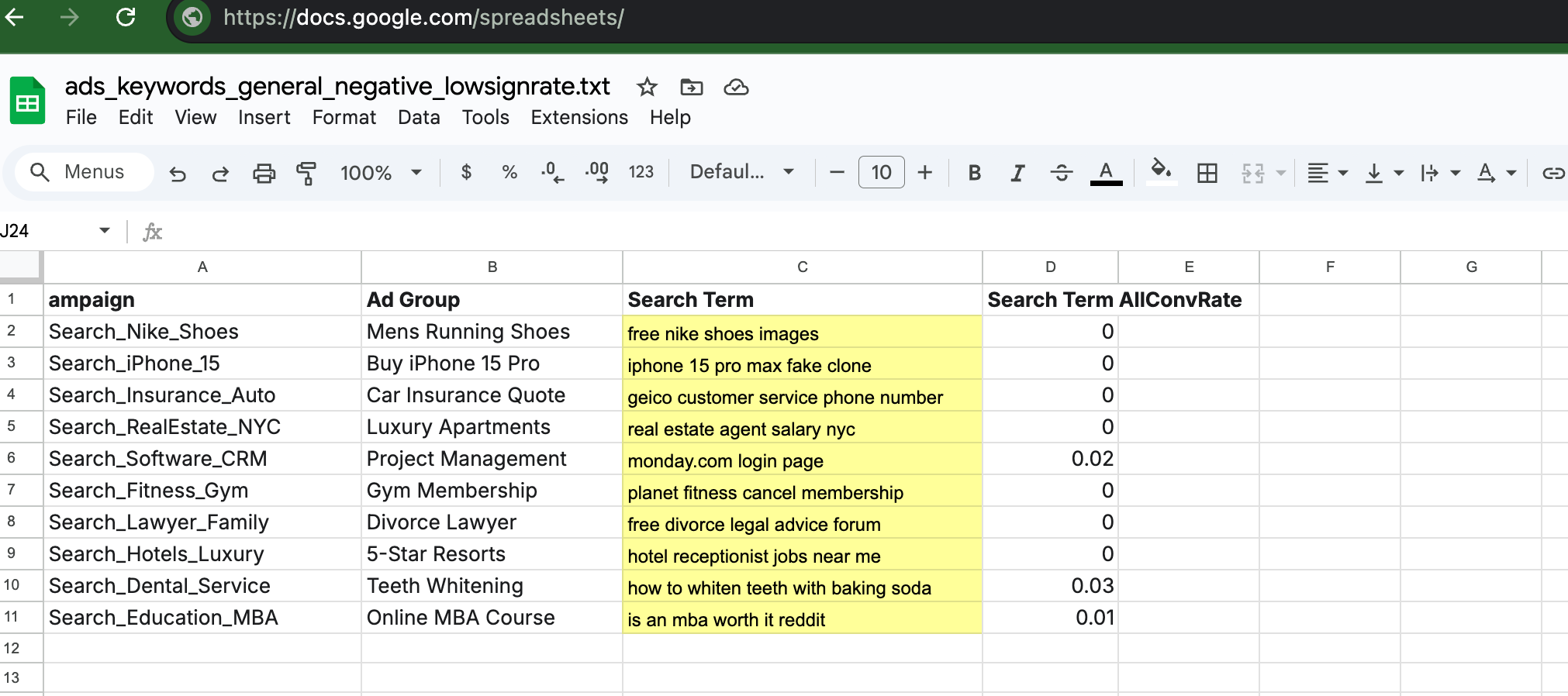
Task: Click the font size field
Action: click(x=882, y=172)
